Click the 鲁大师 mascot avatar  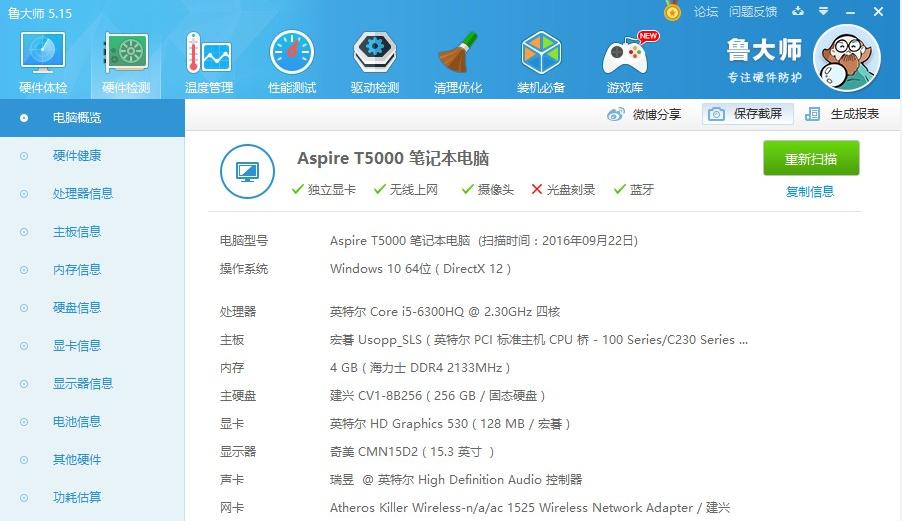[x=846, y=58]
